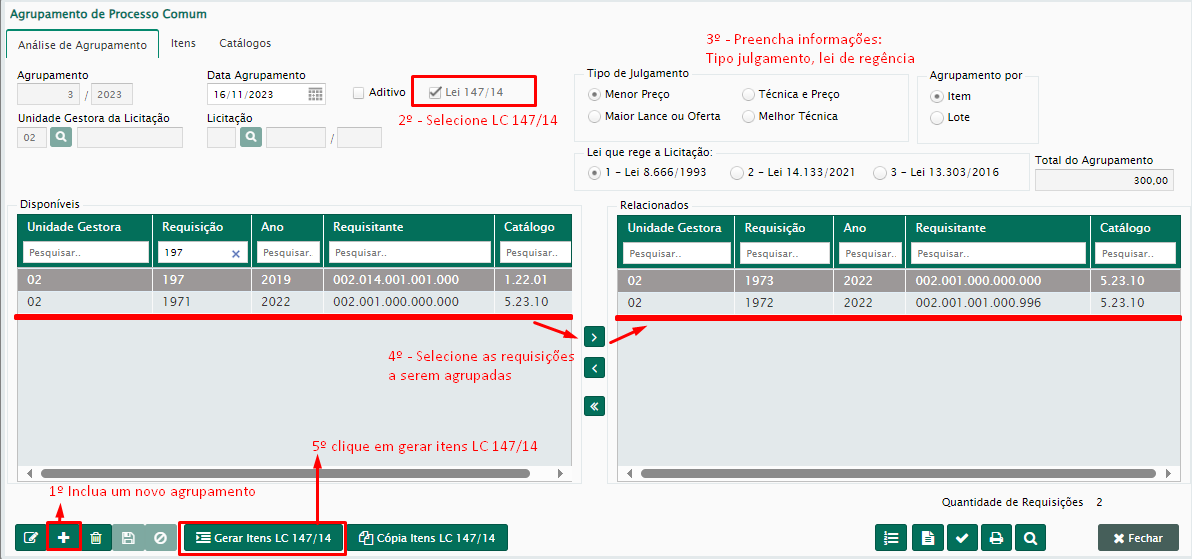Enable the Aditivo checkbox
The height and width of the screenshot is (559, 1192).
(x=359, y=93)
